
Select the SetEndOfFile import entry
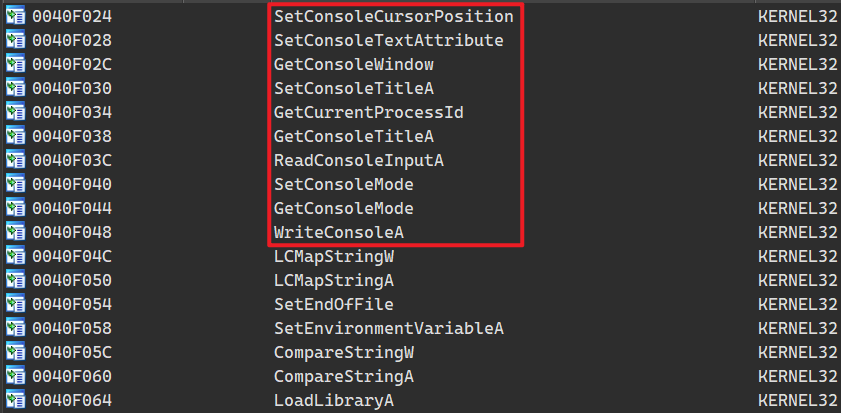(334, 305)
